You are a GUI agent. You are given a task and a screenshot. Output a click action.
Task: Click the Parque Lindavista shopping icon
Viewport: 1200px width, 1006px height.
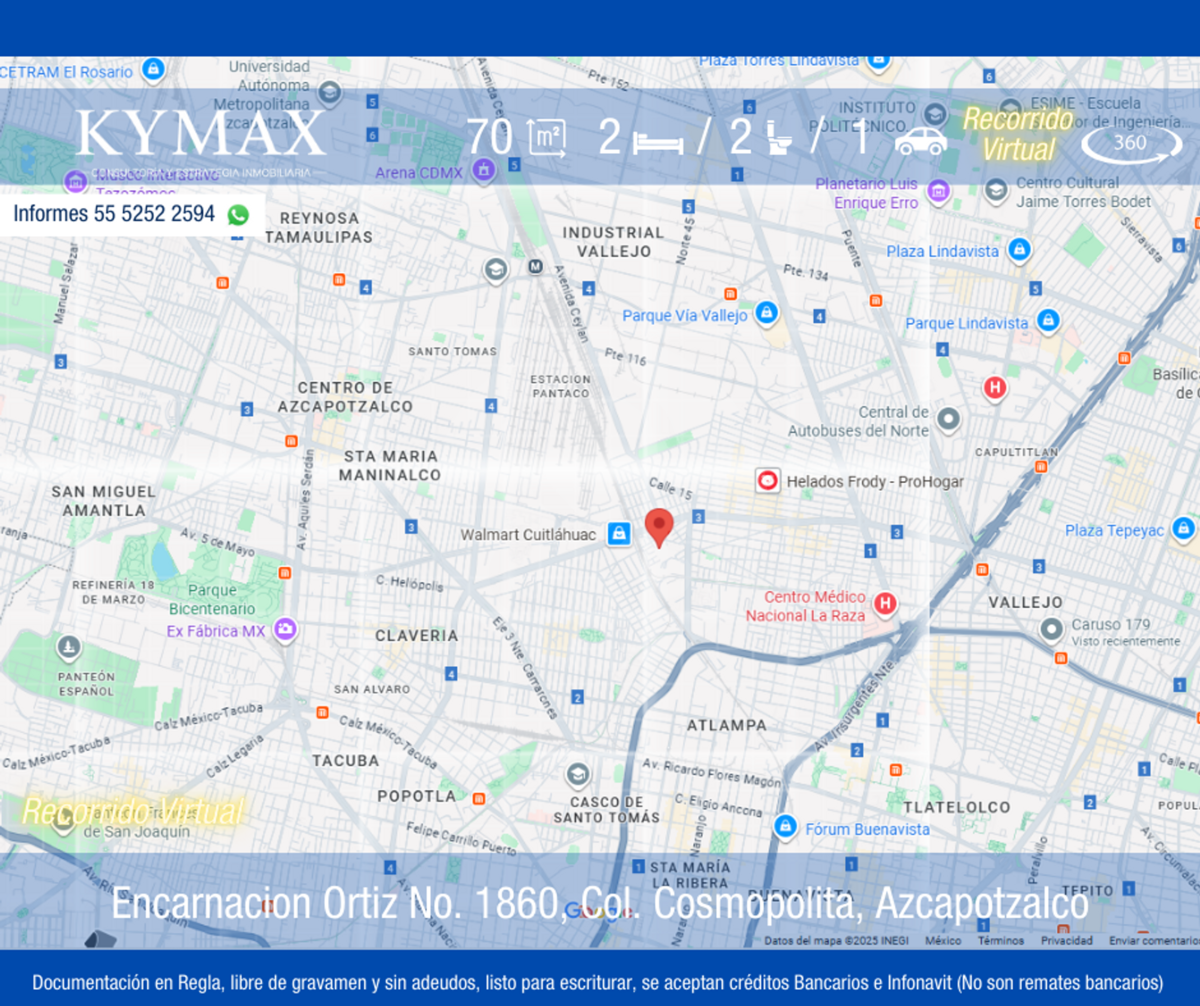1047,322
